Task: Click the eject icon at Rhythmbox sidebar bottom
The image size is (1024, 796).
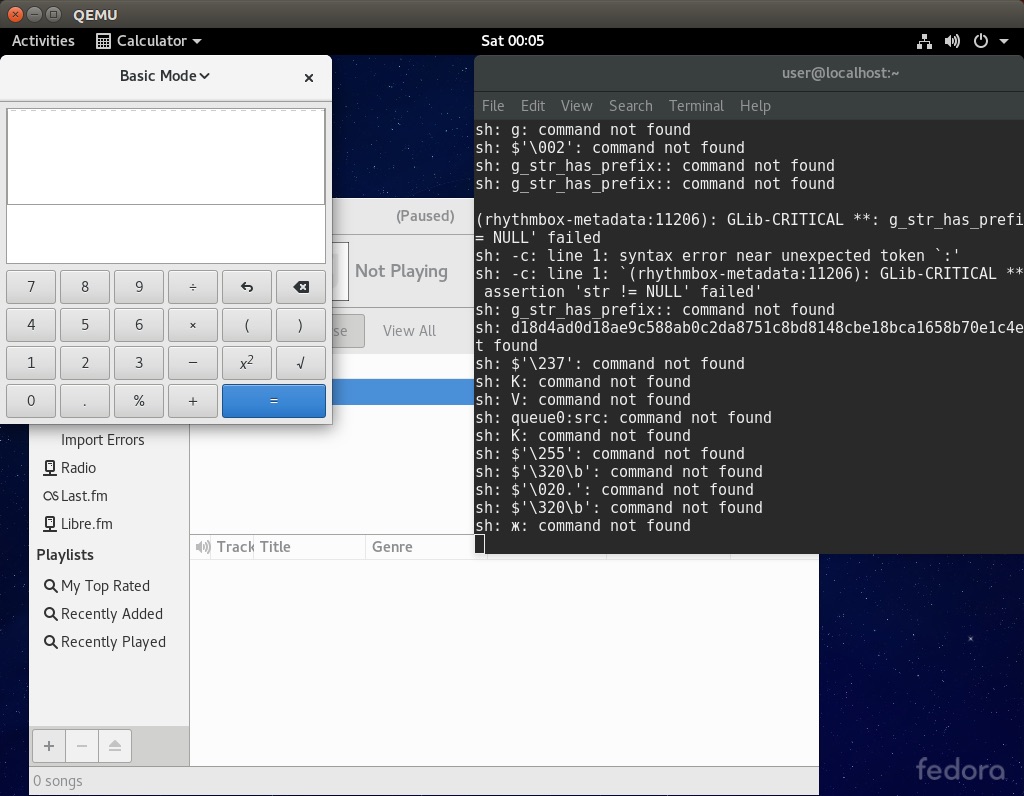Action: (x=114, y=745)
